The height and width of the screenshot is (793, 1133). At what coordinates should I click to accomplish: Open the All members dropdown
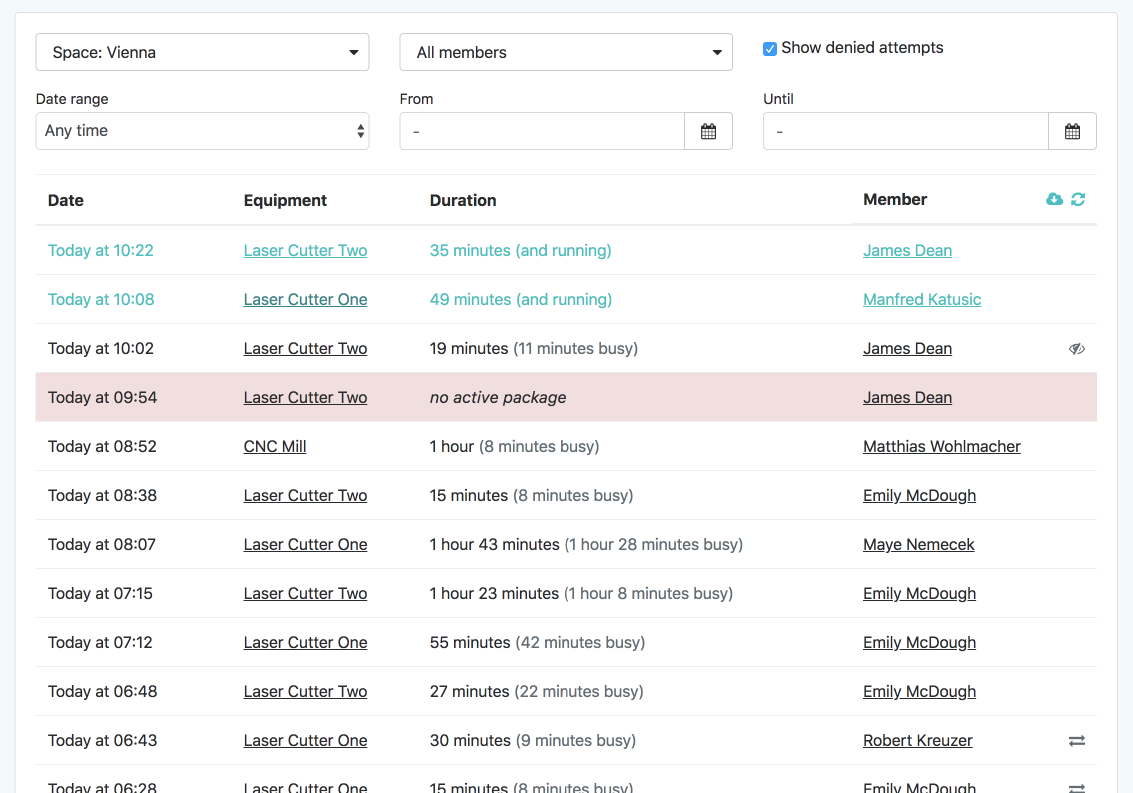[x=566, y=52]
